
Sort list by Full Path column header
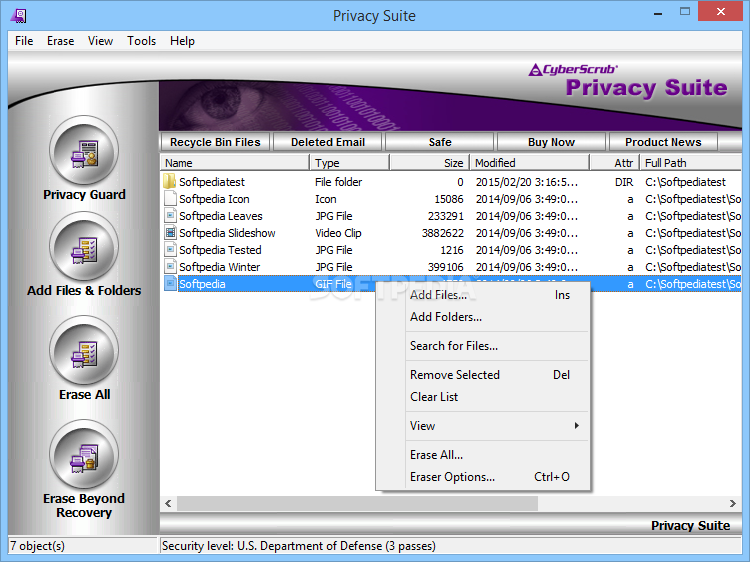coord(691,163)
